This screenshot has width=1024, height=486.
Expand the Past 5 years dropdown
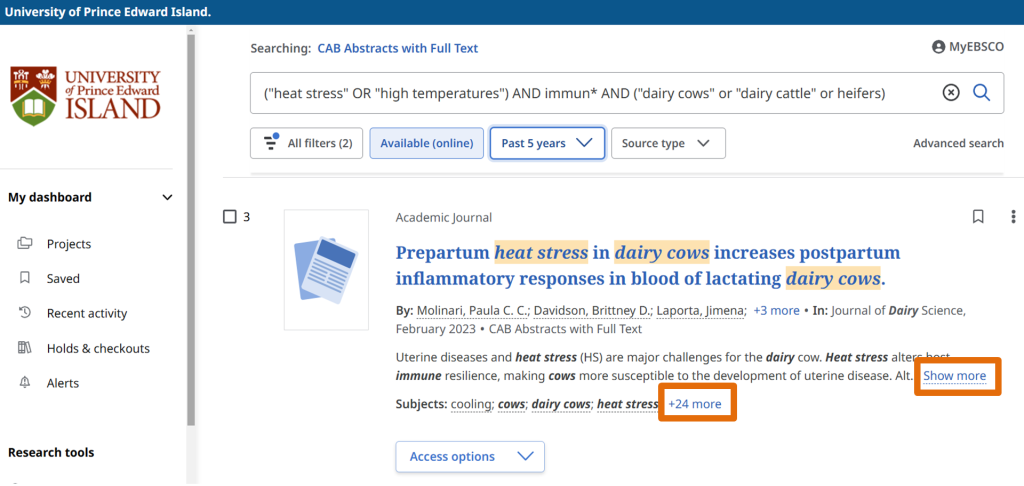(547, 143)
